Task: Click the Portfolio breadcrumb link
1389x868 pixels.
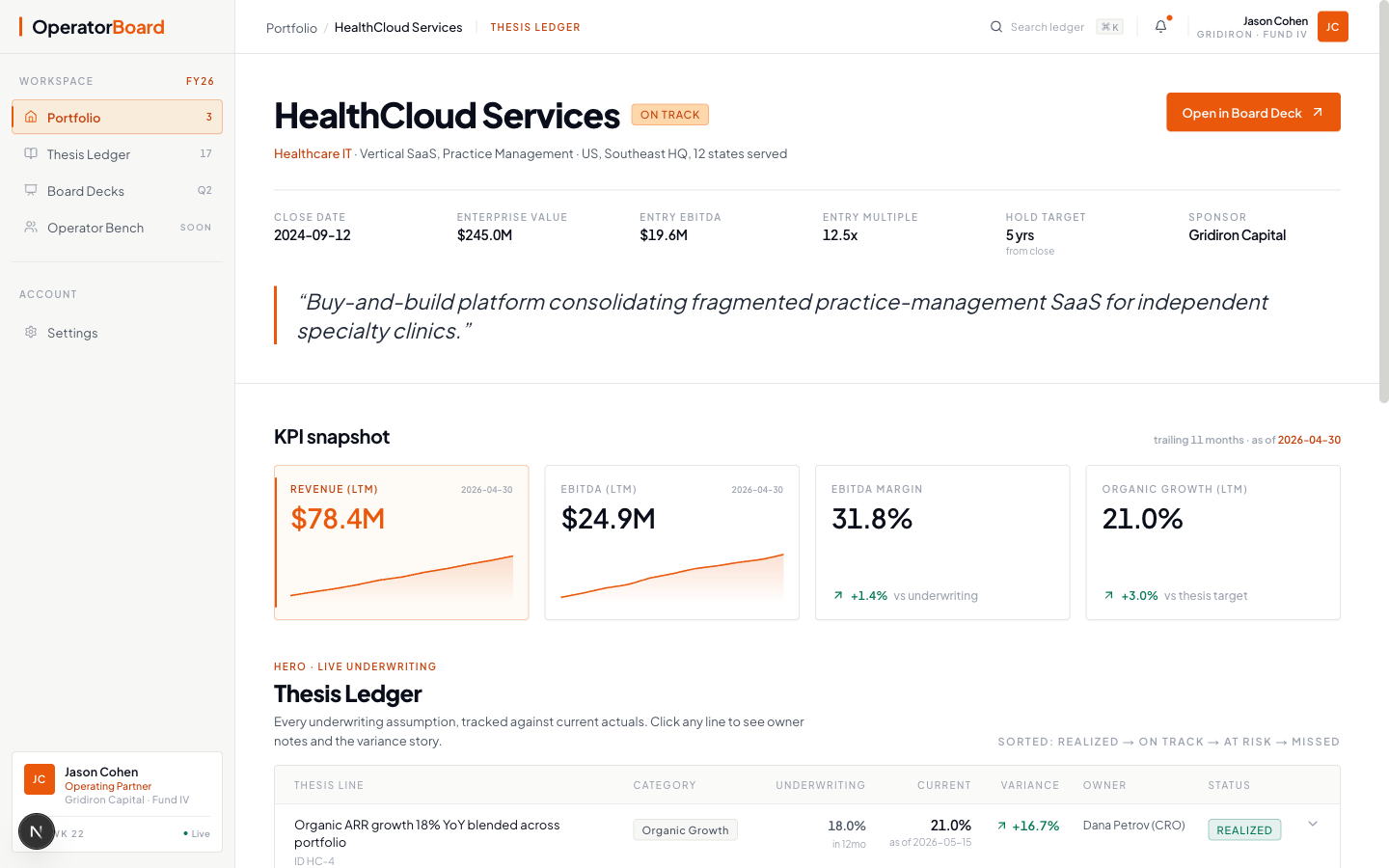Action: coord(291,28)
